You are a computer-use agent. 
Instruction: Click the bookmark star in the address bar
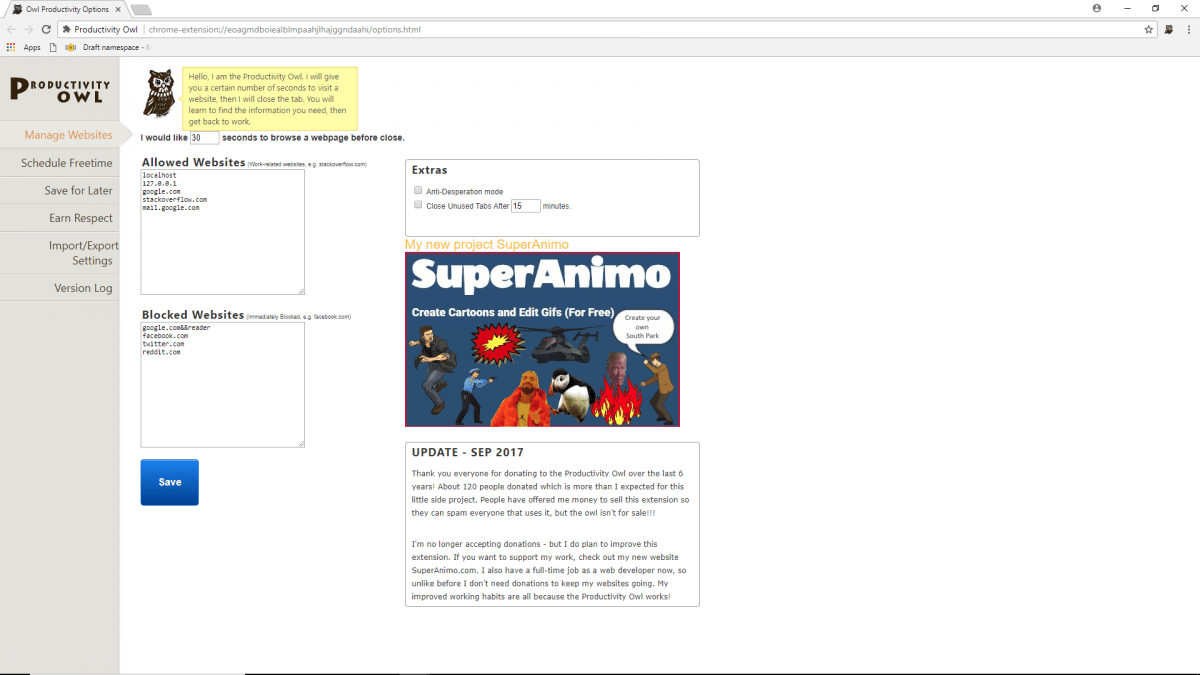[x=1148, y=29]
